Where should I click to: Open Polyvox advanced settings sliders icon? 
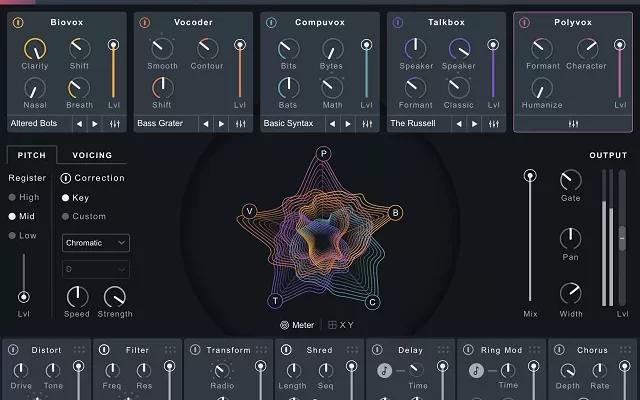574,124
